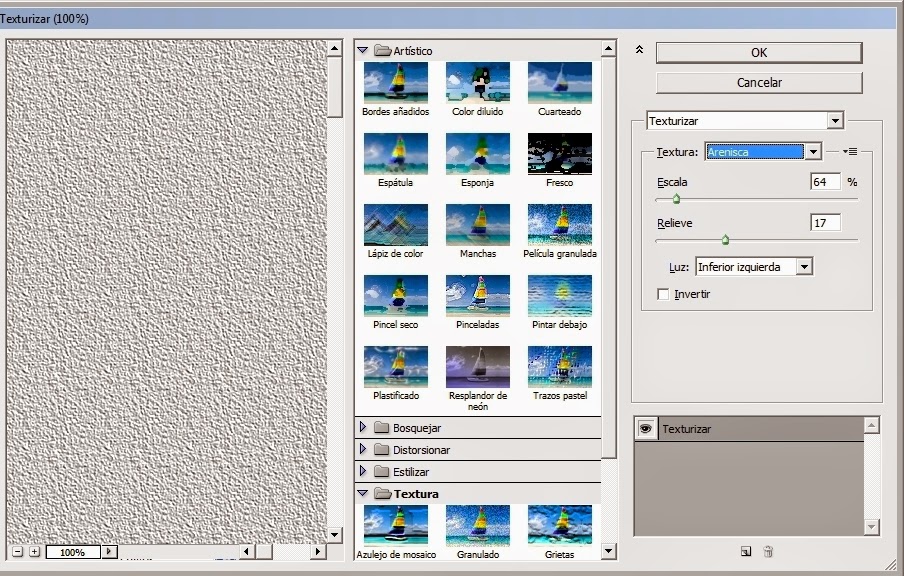Image resolution: width=904 pixels, height=576 pixels.
Task: Open the Arenisca texture dropdown
Action: point(815,151)
